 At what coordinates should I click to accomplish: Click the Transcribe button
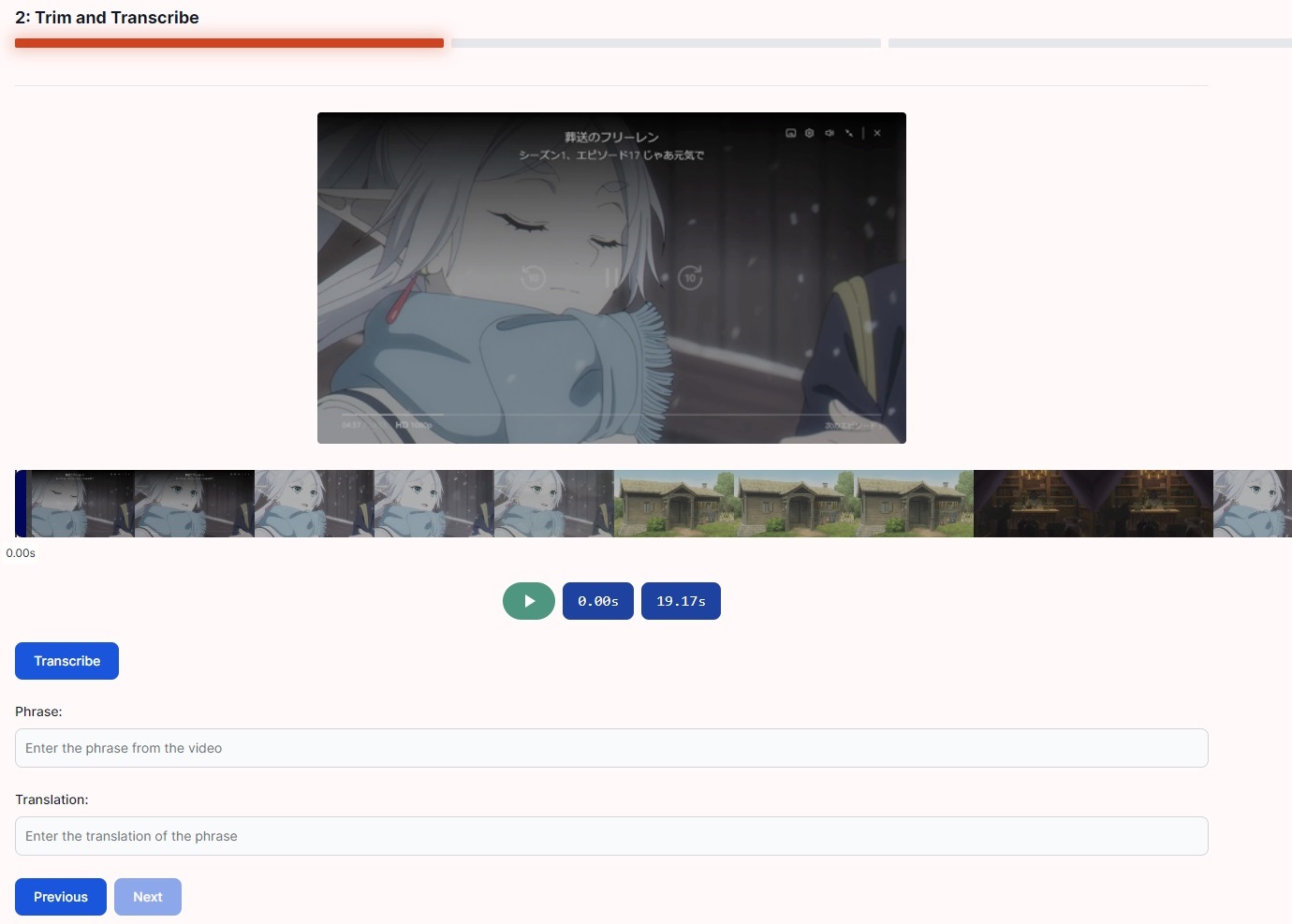[x=66, y=661]
